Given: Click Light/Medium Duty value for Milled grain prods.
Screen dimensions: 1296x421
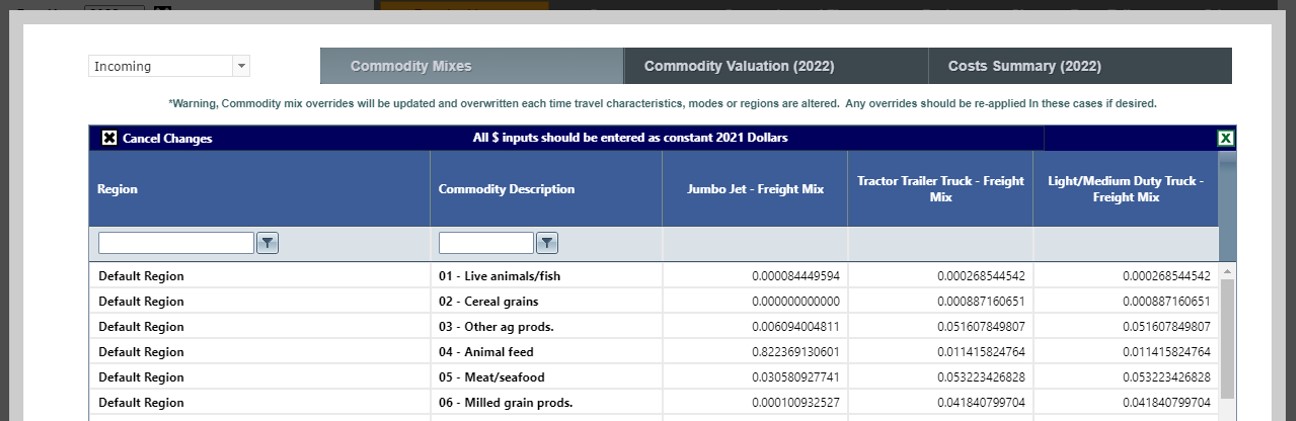Looking at the screenshot, I should click(1166, 402).
